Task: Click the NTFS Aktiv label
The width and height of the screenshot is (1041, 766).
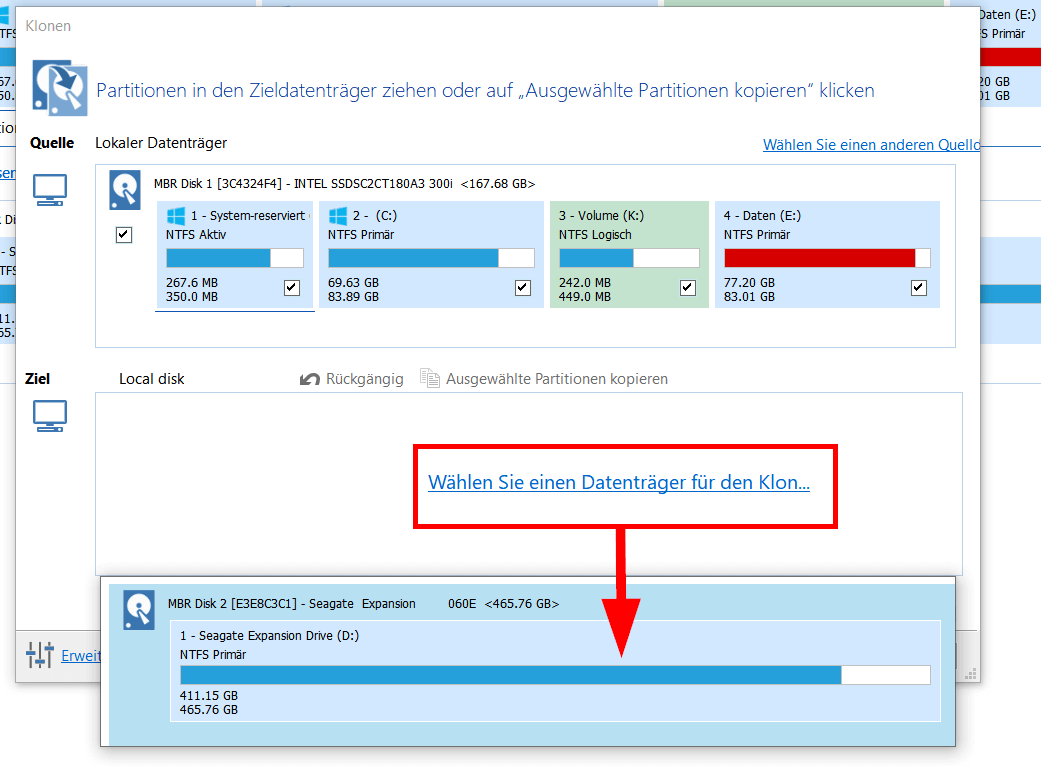Action: tap(196, 235)
